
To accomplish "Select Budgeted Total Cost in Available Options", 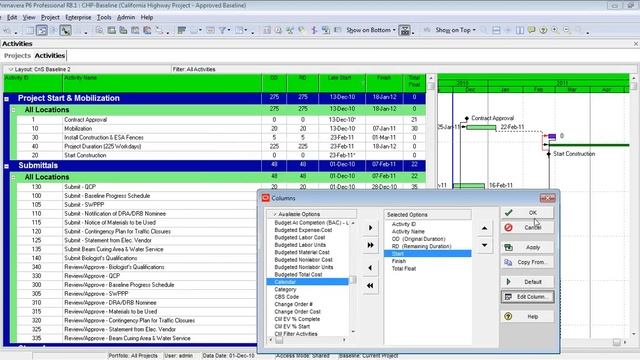I will pyautogui.click(x=298, y=275).
